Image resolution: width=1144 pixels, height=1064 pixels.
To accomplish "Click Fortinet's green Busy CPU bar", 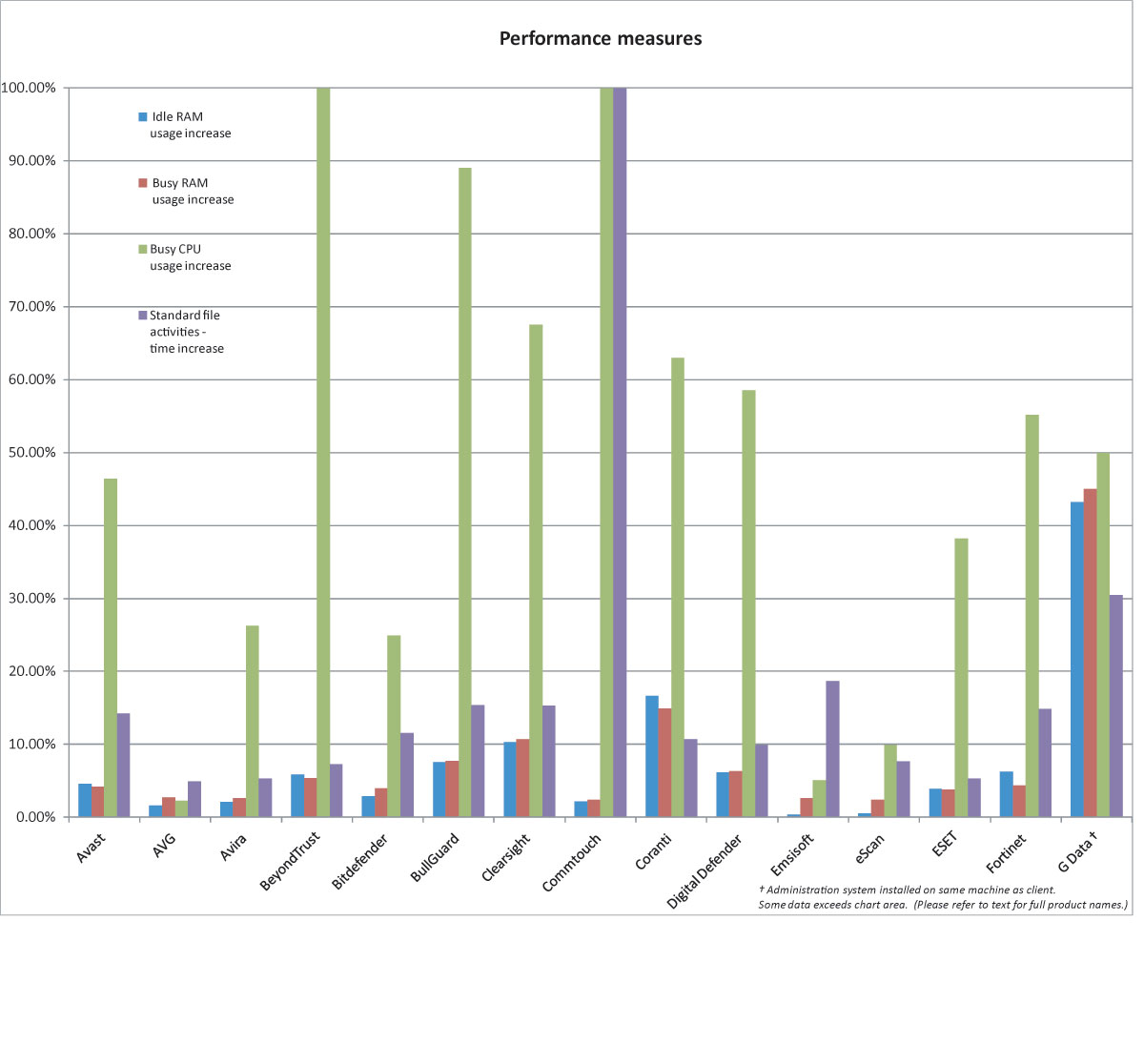I will click(x=1032, y=616).
